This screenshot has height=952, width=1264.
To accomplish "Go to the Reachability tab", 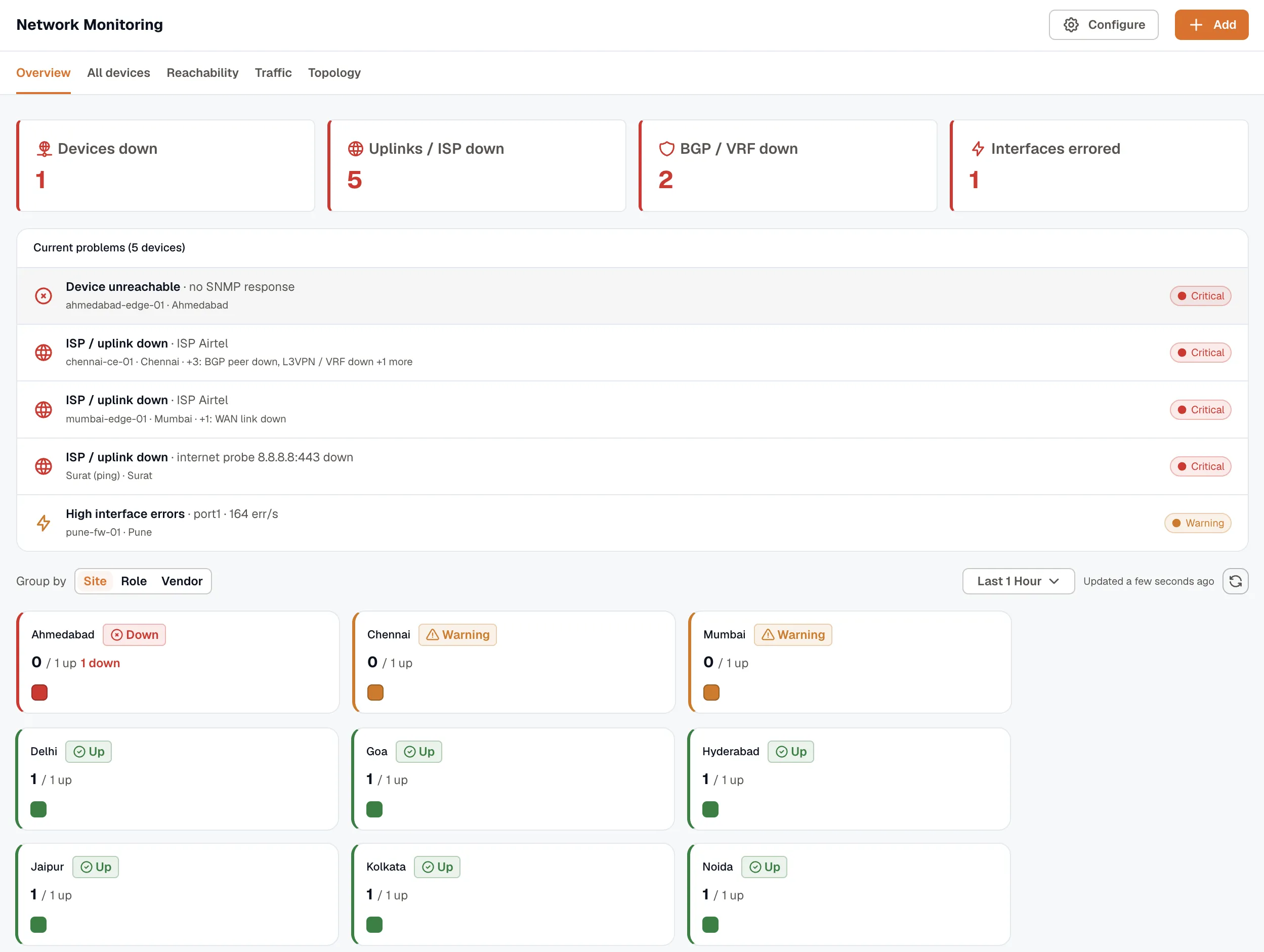I will (202, 72).
